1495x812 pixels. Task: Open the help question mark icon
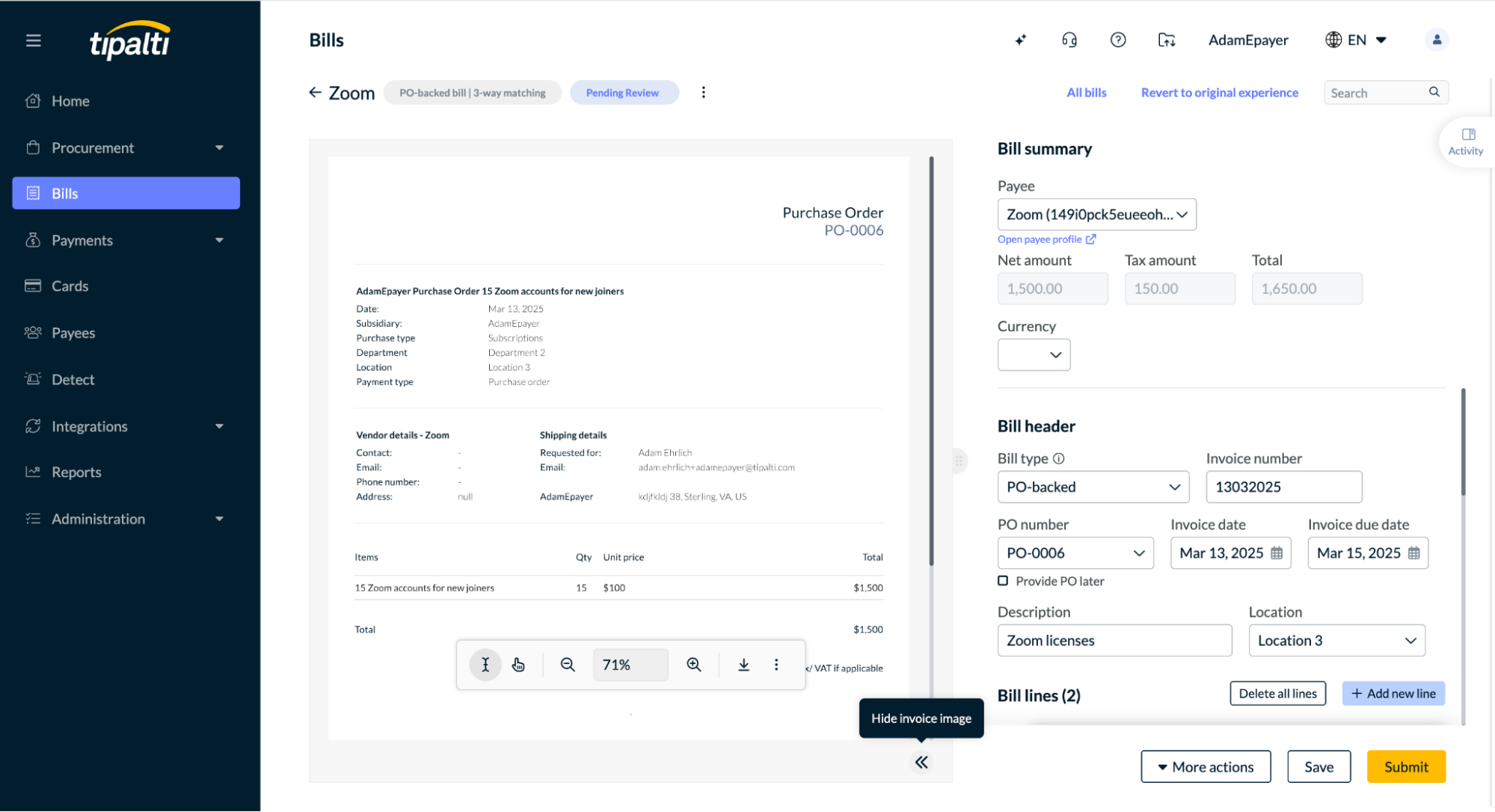[1118, 40]
